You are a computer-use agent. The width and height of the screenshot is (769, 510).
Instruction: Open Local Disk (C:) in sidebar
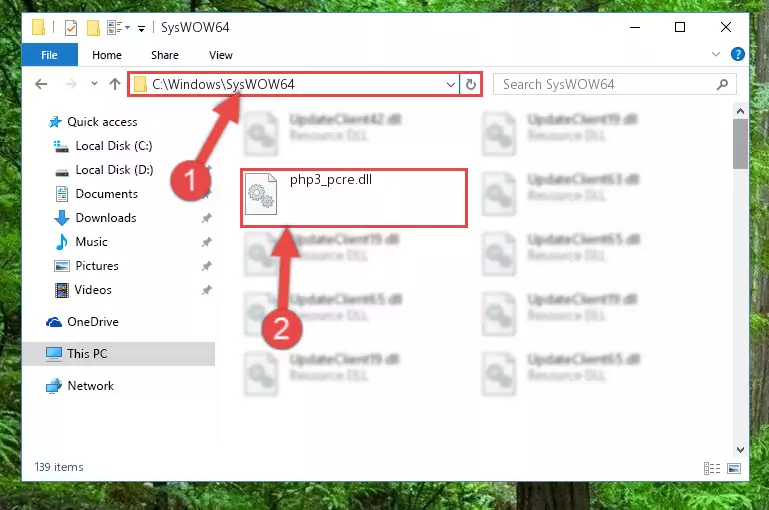click(x=114, y=146)
